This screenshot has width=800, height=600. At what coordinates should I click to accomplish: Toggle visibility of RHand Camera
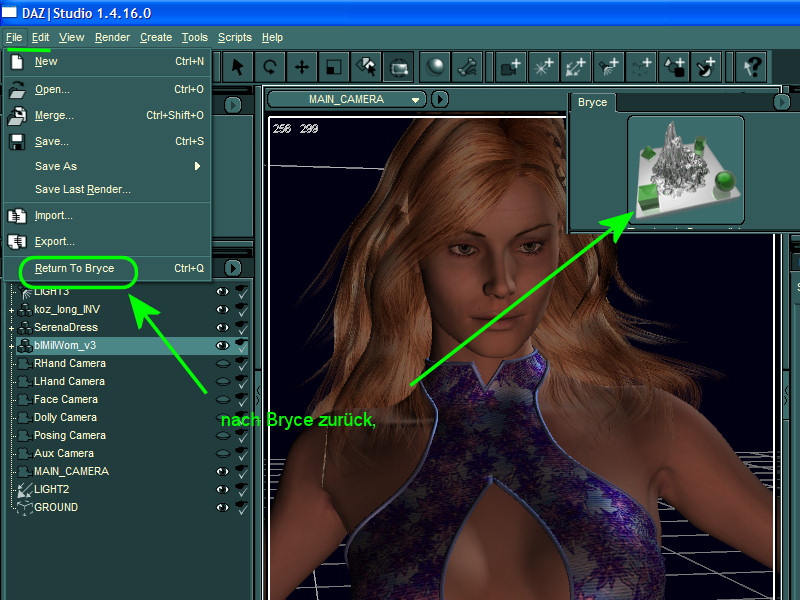(222, 364)
